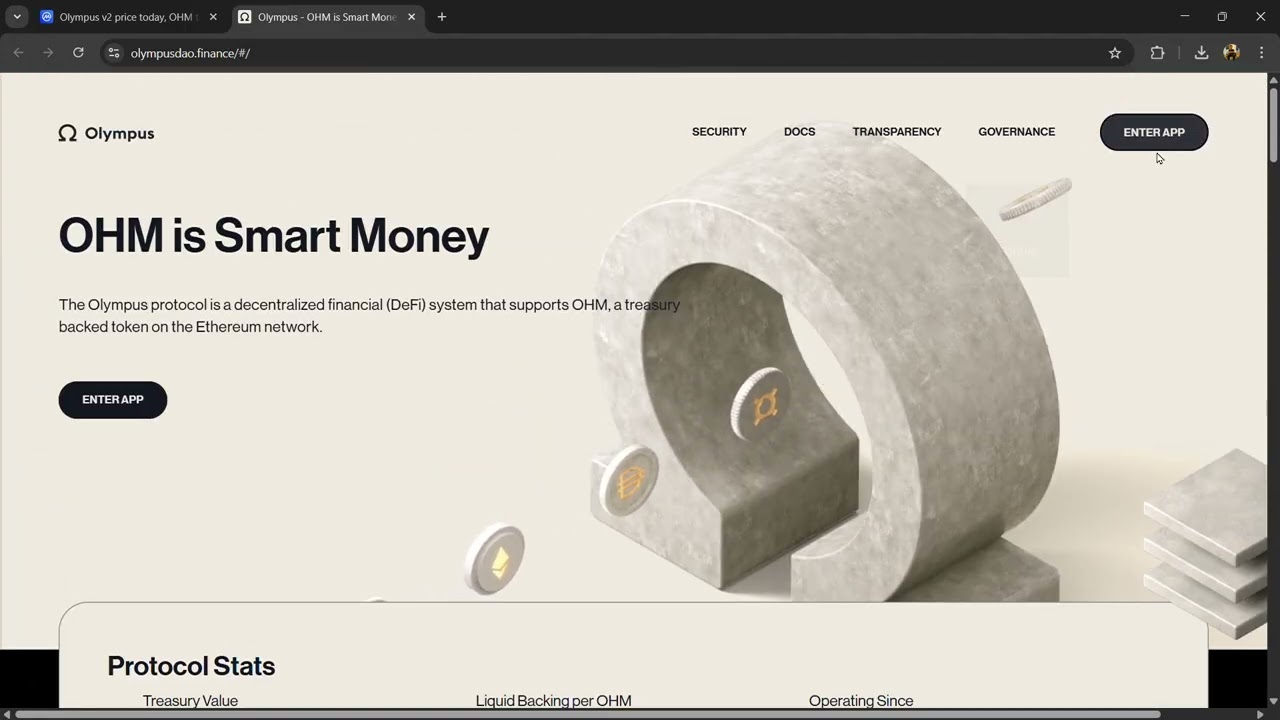This screenshot has height=720, width=1280.
Task: Click the scroll down arrow of the page
Action: (x=1273, y=702)
